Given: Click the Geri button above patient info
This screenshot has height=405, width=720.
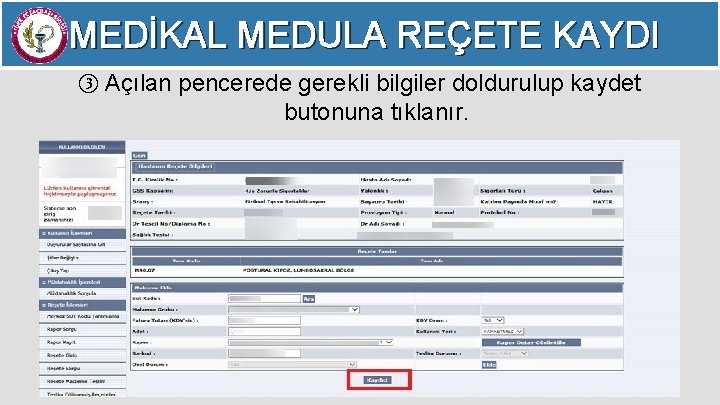Looking at the screenshot, I should (139, 155).
